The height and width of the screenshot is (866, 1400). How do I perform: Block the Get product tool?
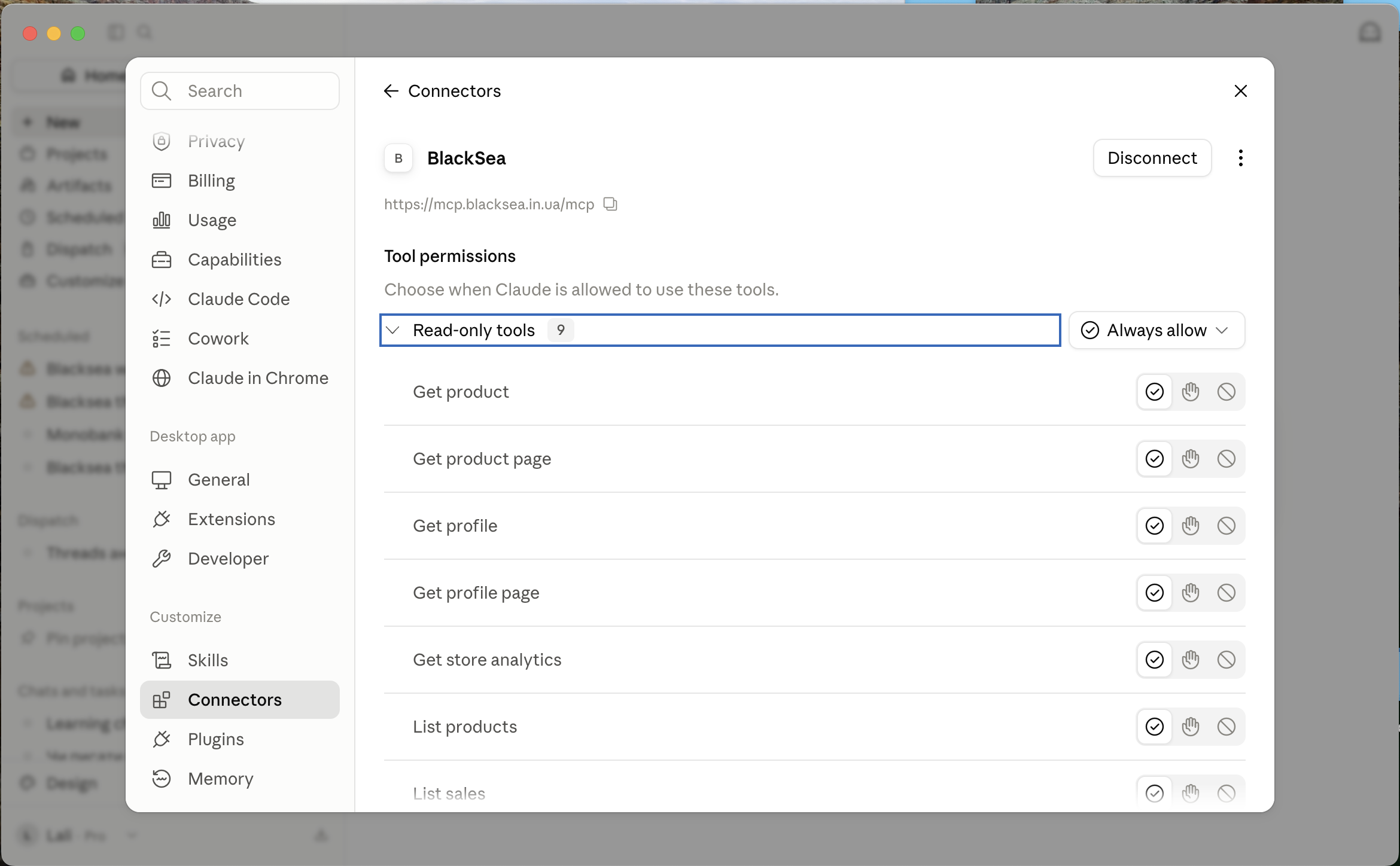(x=1226, y=392)
